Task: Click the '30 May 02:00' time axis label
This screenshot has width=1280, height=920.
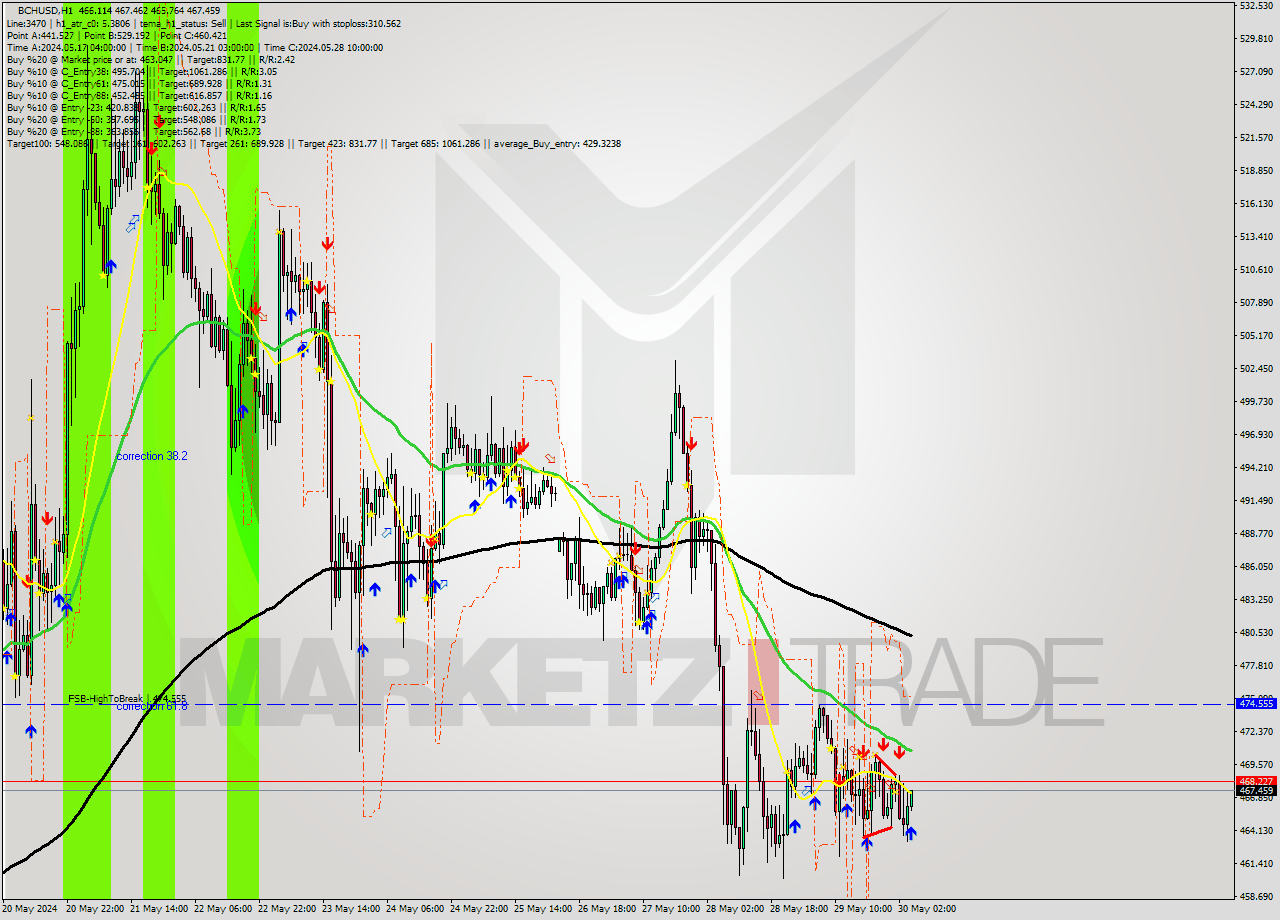Action: pos(927,909)
